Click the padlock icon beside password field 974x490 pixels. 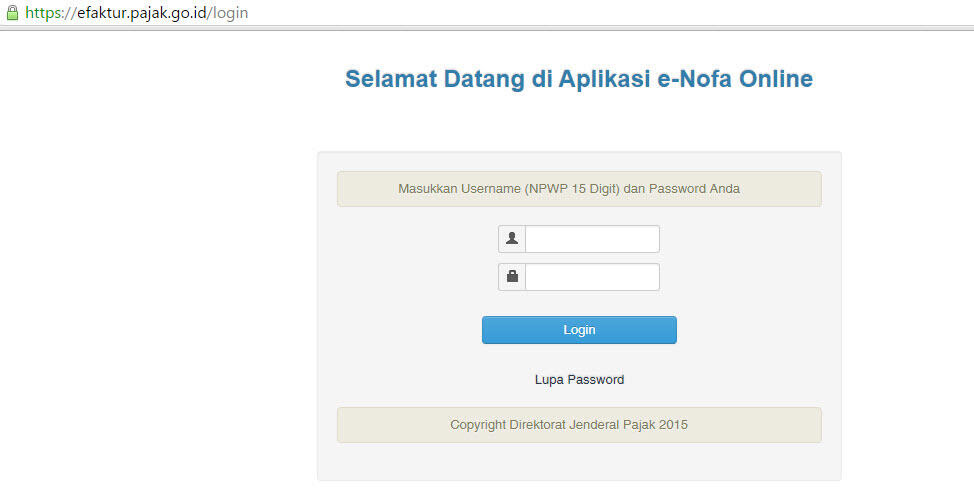(x=512, y=276)
